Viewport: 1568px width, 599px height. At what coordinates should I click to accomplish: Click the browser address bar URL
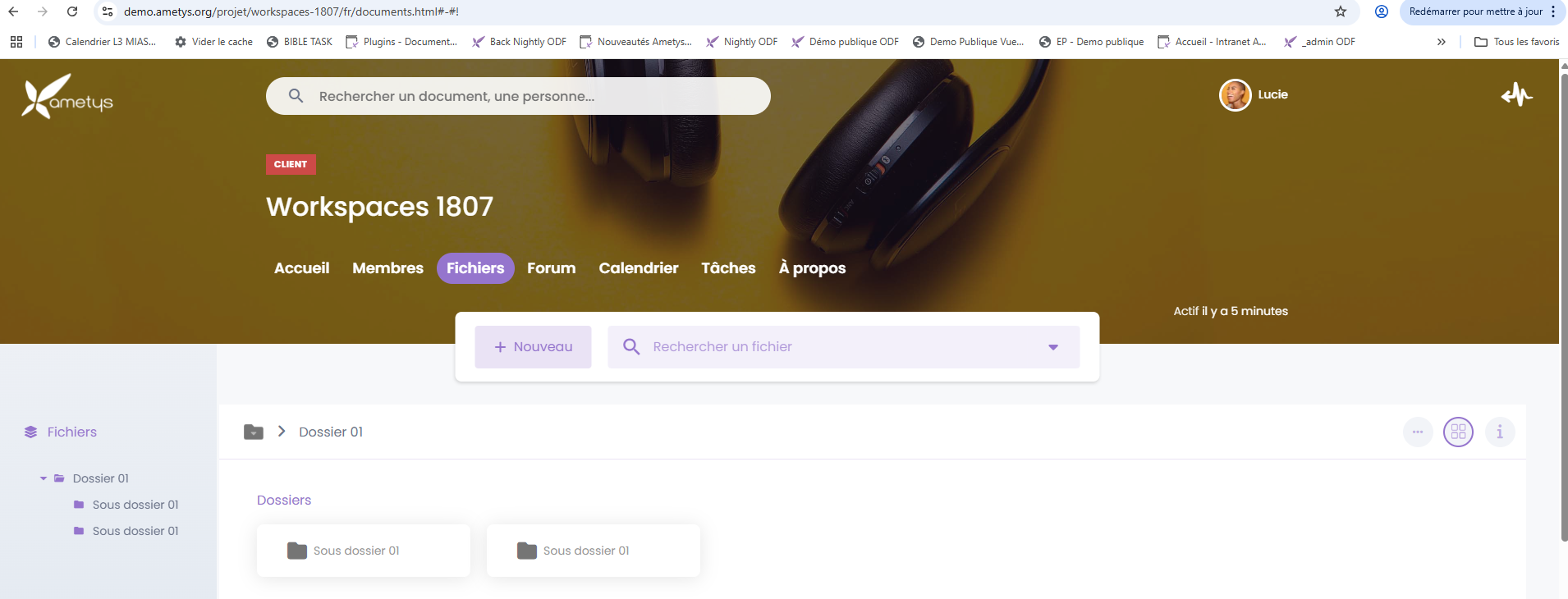[x=291, y=11]
